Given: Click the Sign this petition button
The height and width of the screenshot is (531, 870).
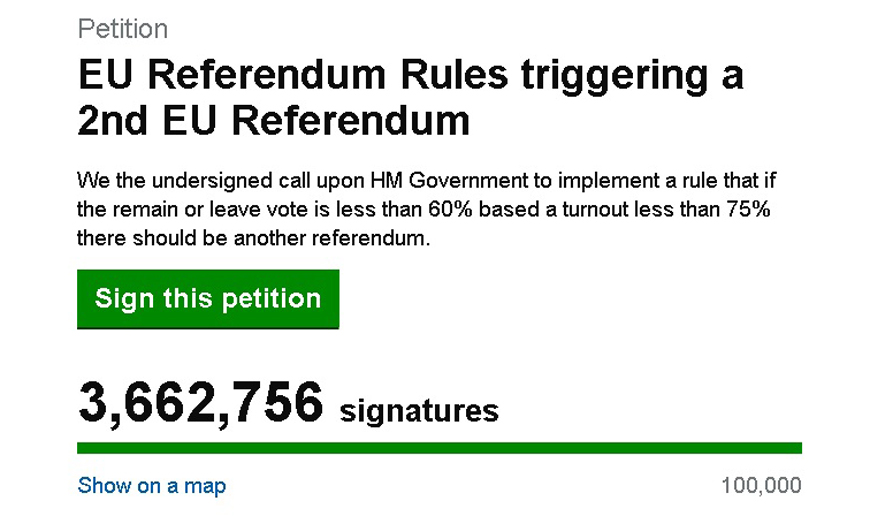Looking at the screenshot, I should click(208, 299).
